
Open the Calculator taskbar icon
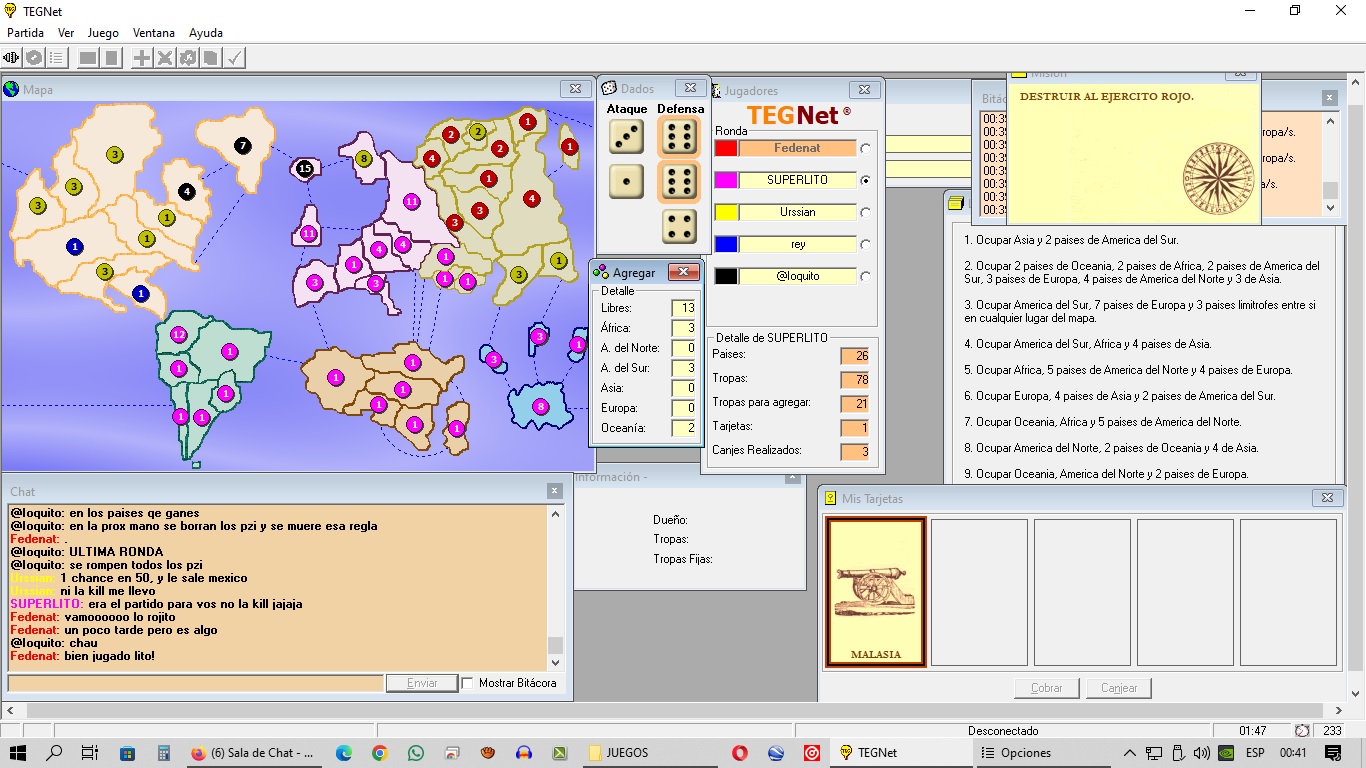point(163,753)
